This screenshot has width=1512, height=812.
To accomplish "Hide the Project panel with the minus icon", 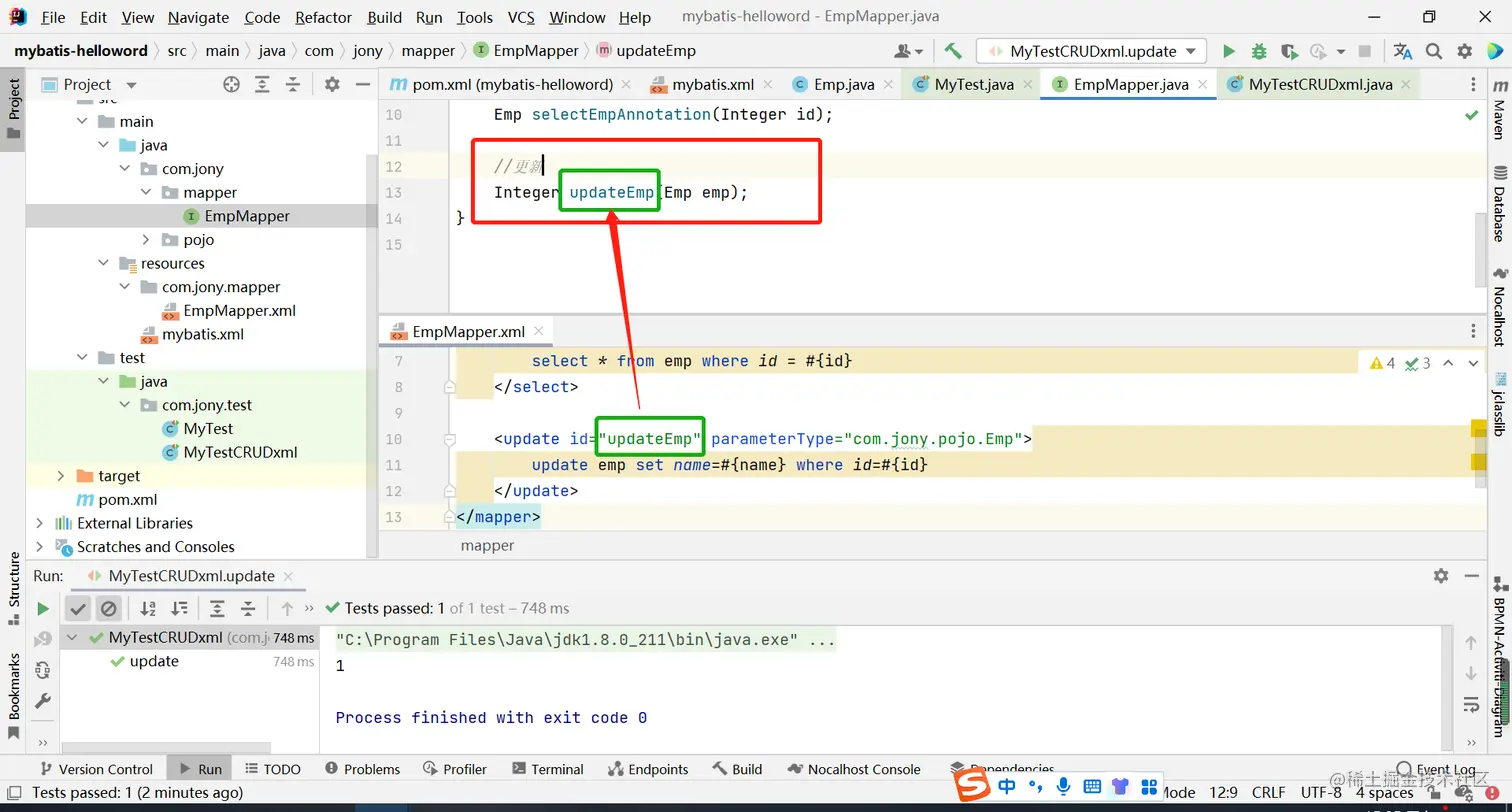I will (362, 85).
